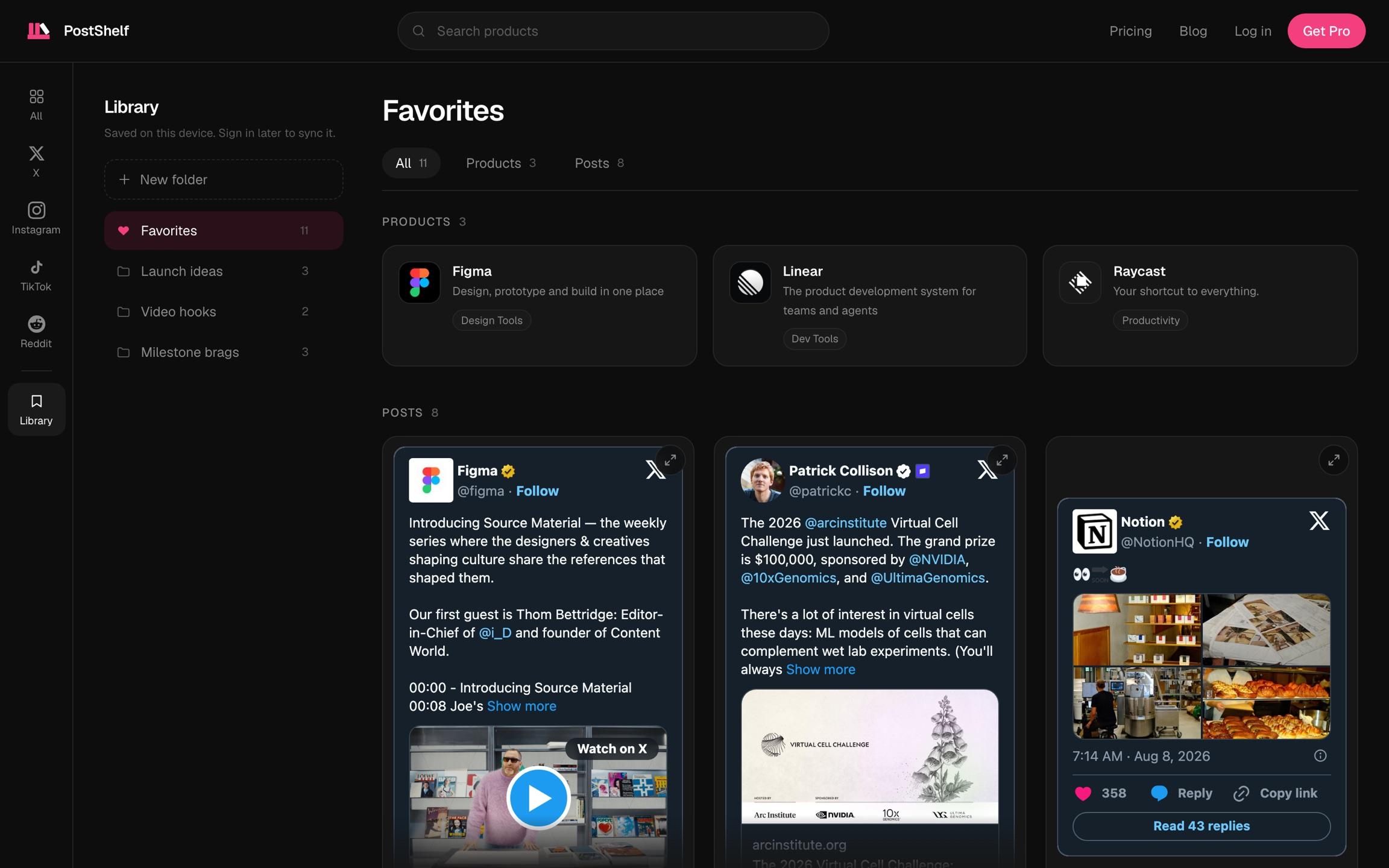The image size is (1389, 868).
Task: Click Log in
Action: [1253, 31]
